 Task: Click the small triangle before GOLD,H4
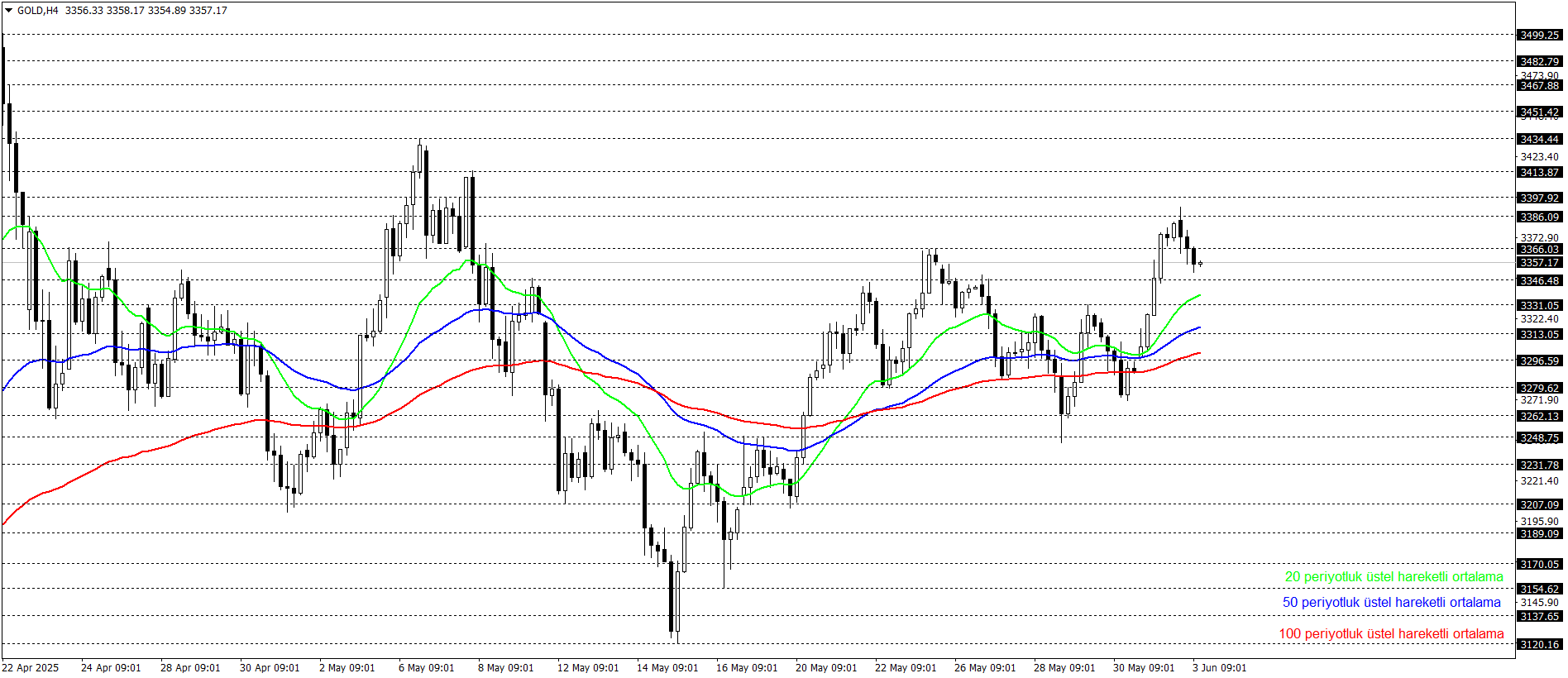(8, 10)
